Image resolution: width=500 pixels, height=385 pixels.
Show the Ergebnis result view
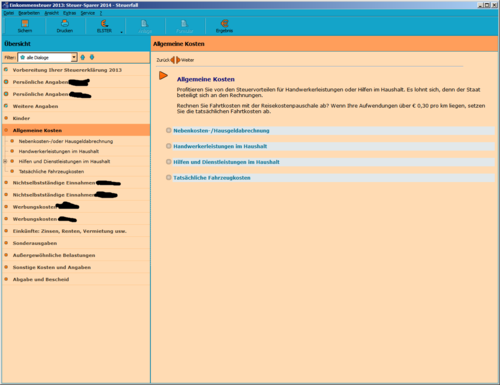(x=224, y=26)
